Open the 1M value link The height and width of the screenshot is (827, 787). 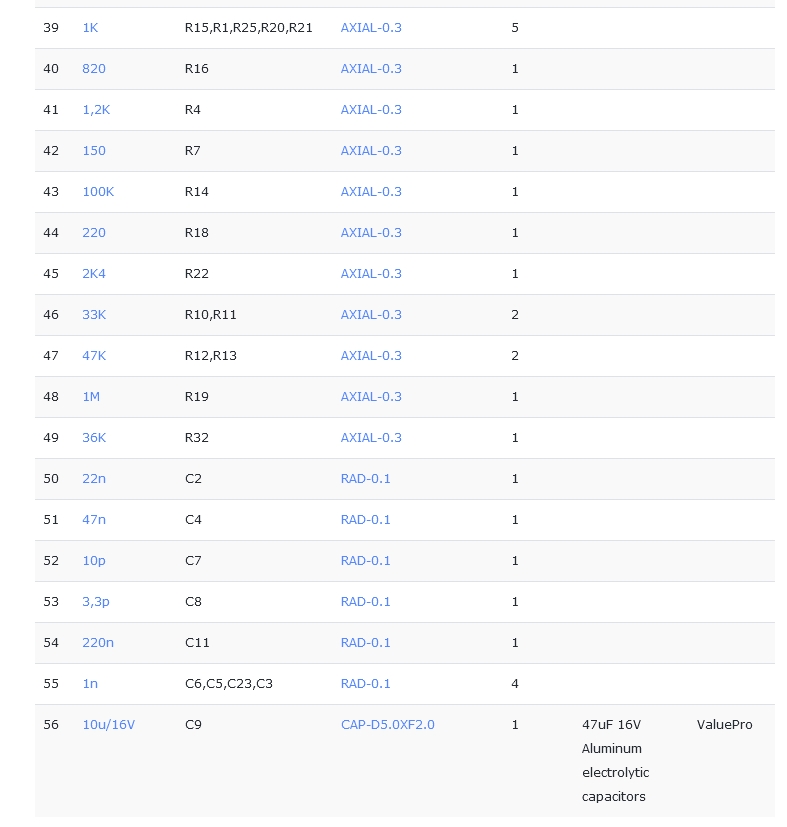[x=91, y=397]
